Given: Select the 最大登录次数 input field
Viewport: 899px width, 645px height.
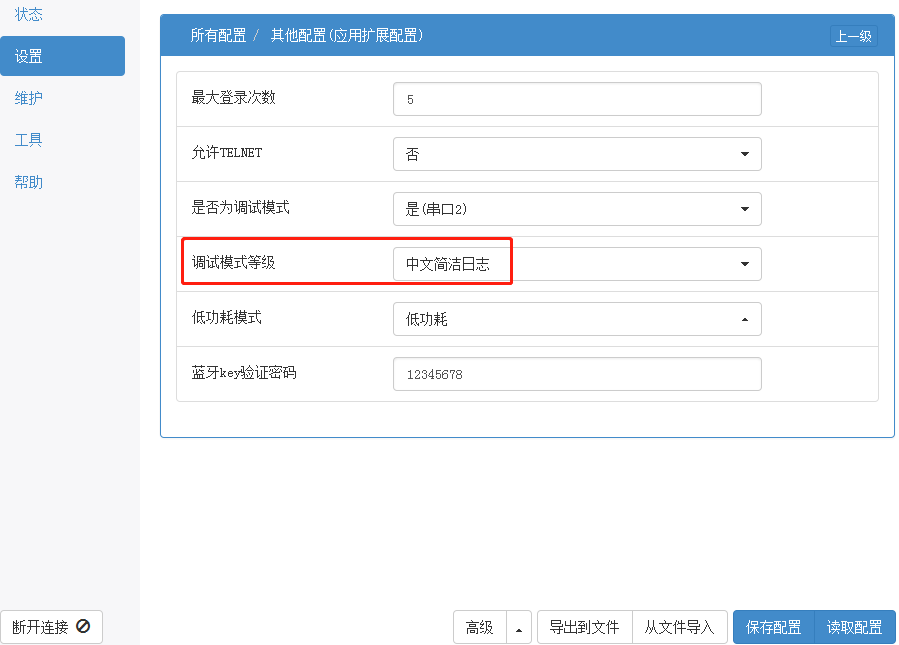Looking at the screenshot, I should 577,99.
